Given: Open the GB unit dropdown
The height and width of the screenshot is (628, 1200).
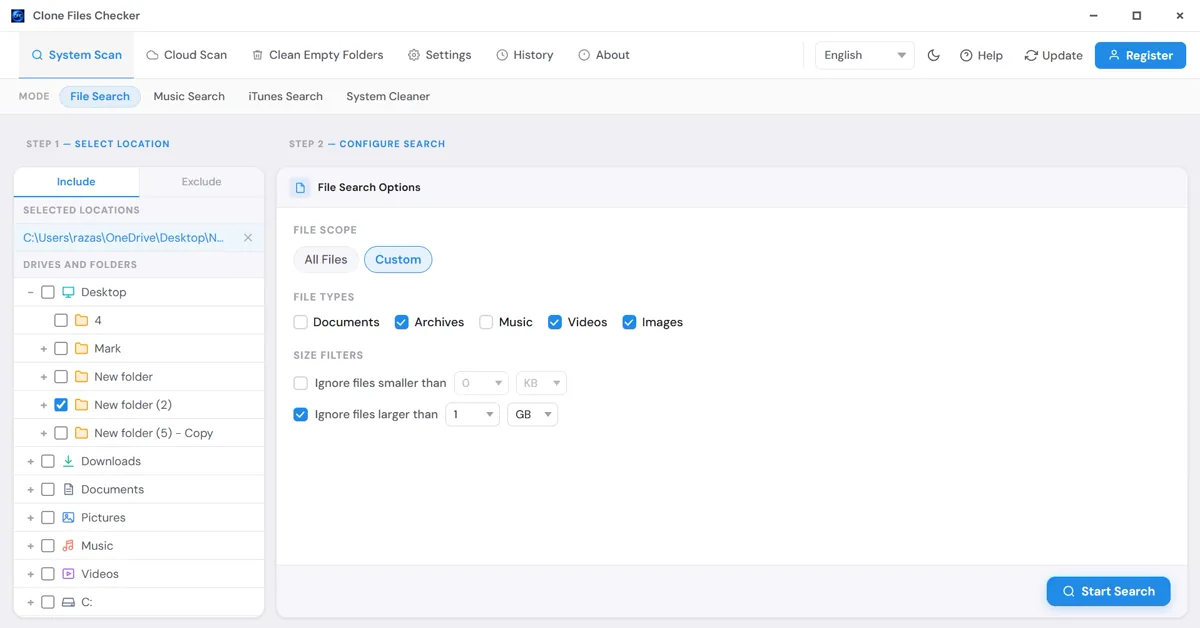Looking at the screenshot, I should [532, 414].
